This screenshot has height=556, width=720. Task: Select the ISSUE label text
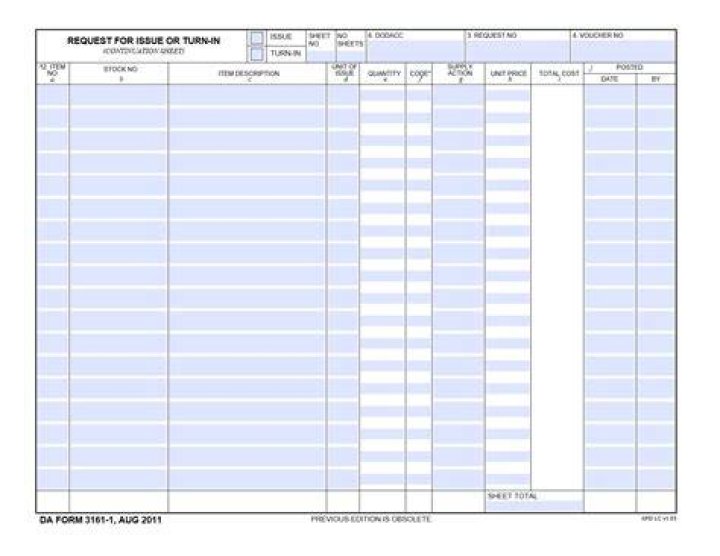281,37
